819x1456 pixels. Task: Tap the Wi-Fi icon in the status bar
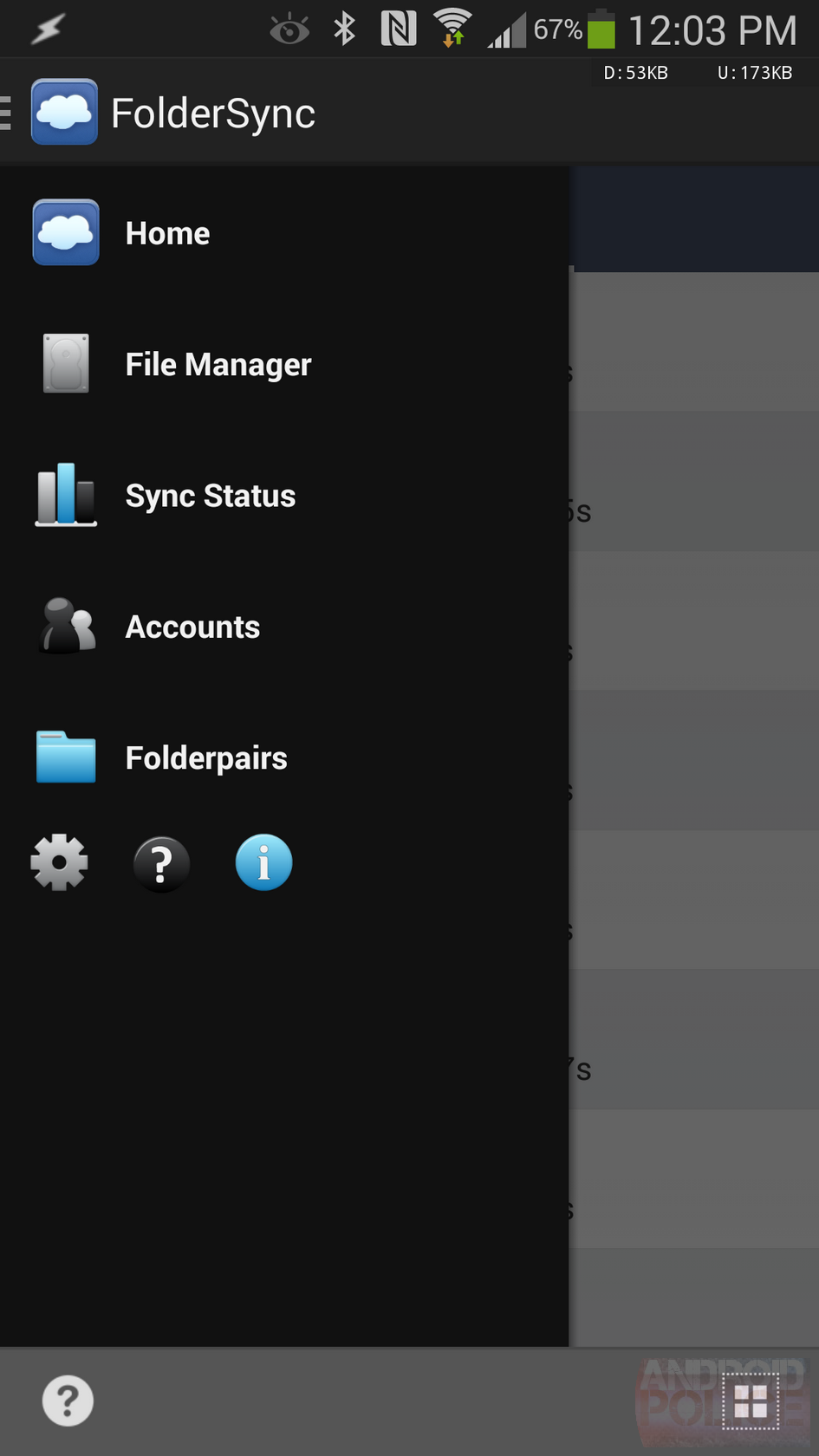[452, 29]
